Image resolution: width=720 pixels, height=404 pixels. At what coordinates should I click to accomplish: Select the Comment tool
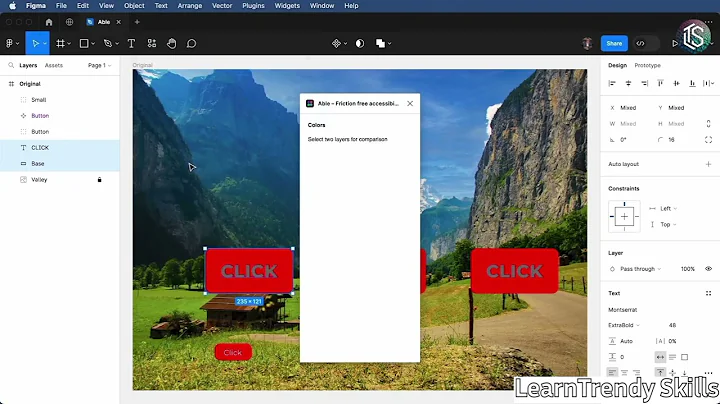click(191, 43)
